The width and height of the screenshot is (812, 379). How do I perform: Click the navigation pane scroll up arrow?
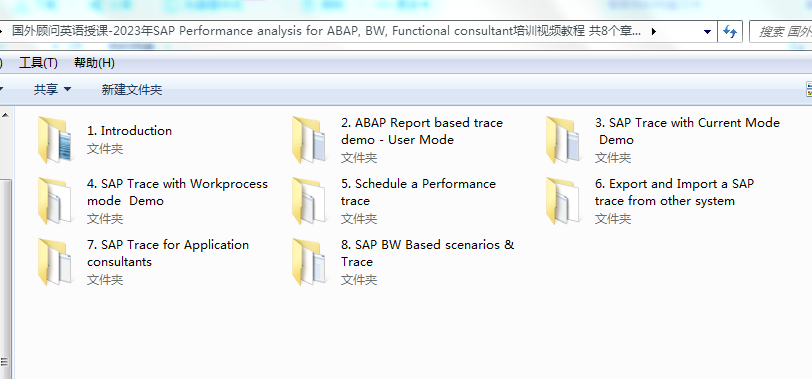pos(5,114)
